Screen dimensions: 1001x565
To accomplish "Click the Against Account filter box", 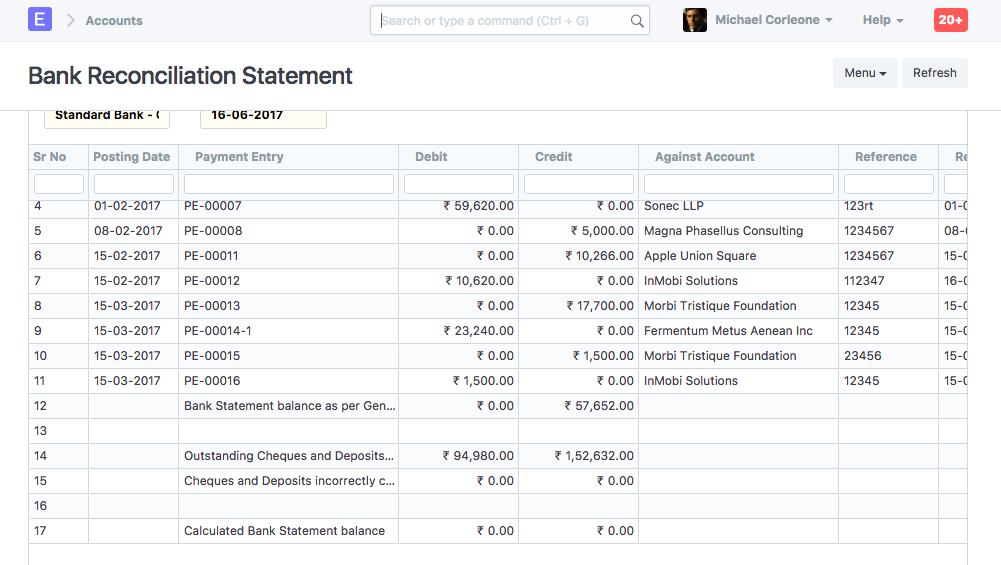I will pyautogui.click(x=738, y=184).
